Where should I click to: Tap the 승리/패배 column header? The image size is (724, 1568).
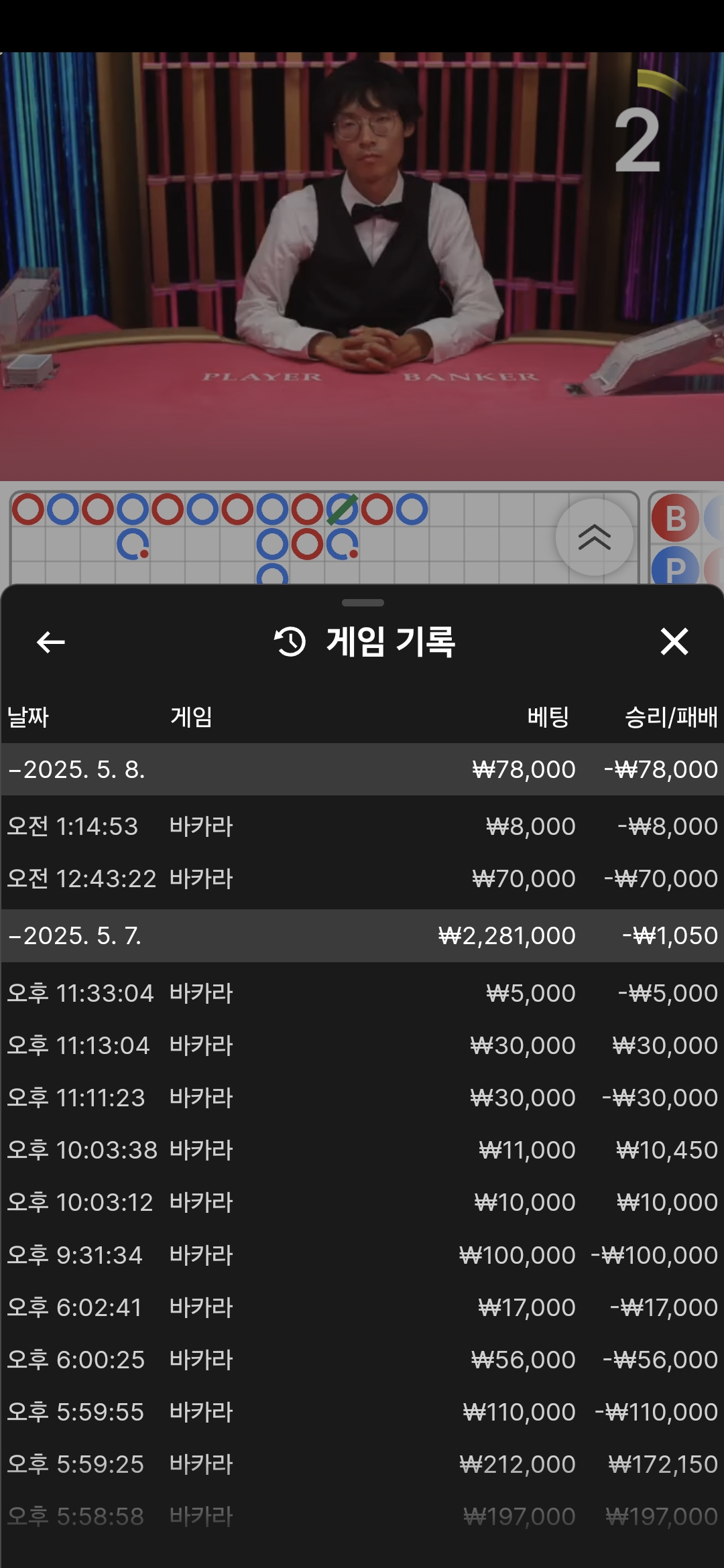pos(670,717)
